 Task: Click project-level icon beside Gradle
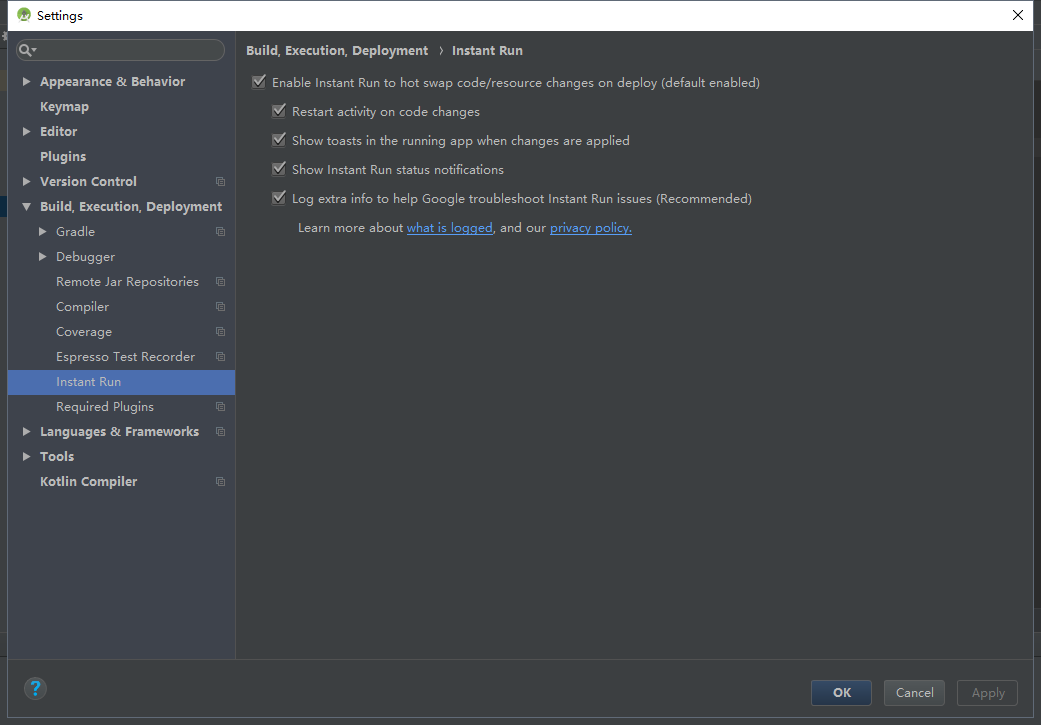220,232
